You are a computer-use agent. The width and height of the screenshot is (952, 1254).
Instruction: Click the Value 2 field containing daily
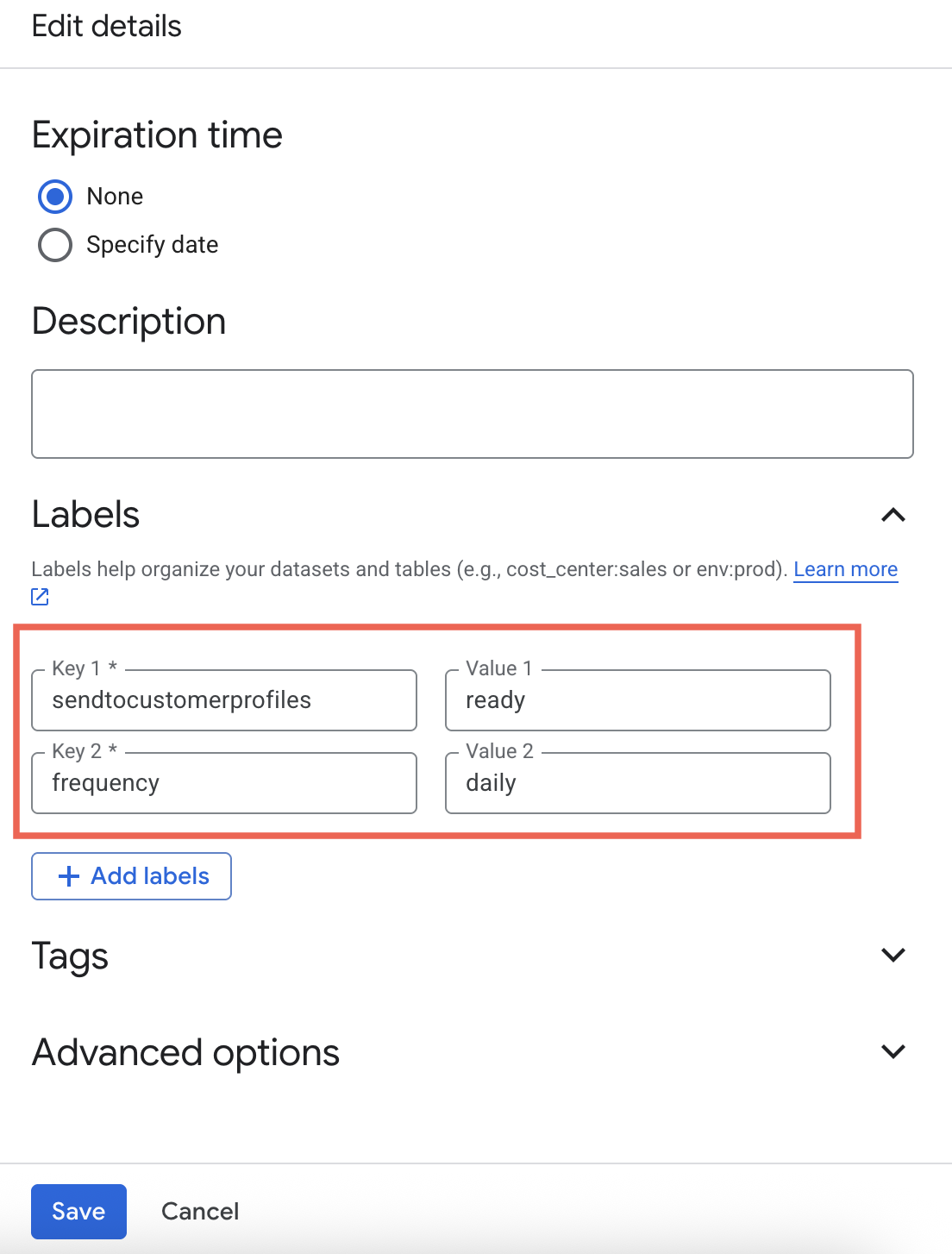point(637,783)
